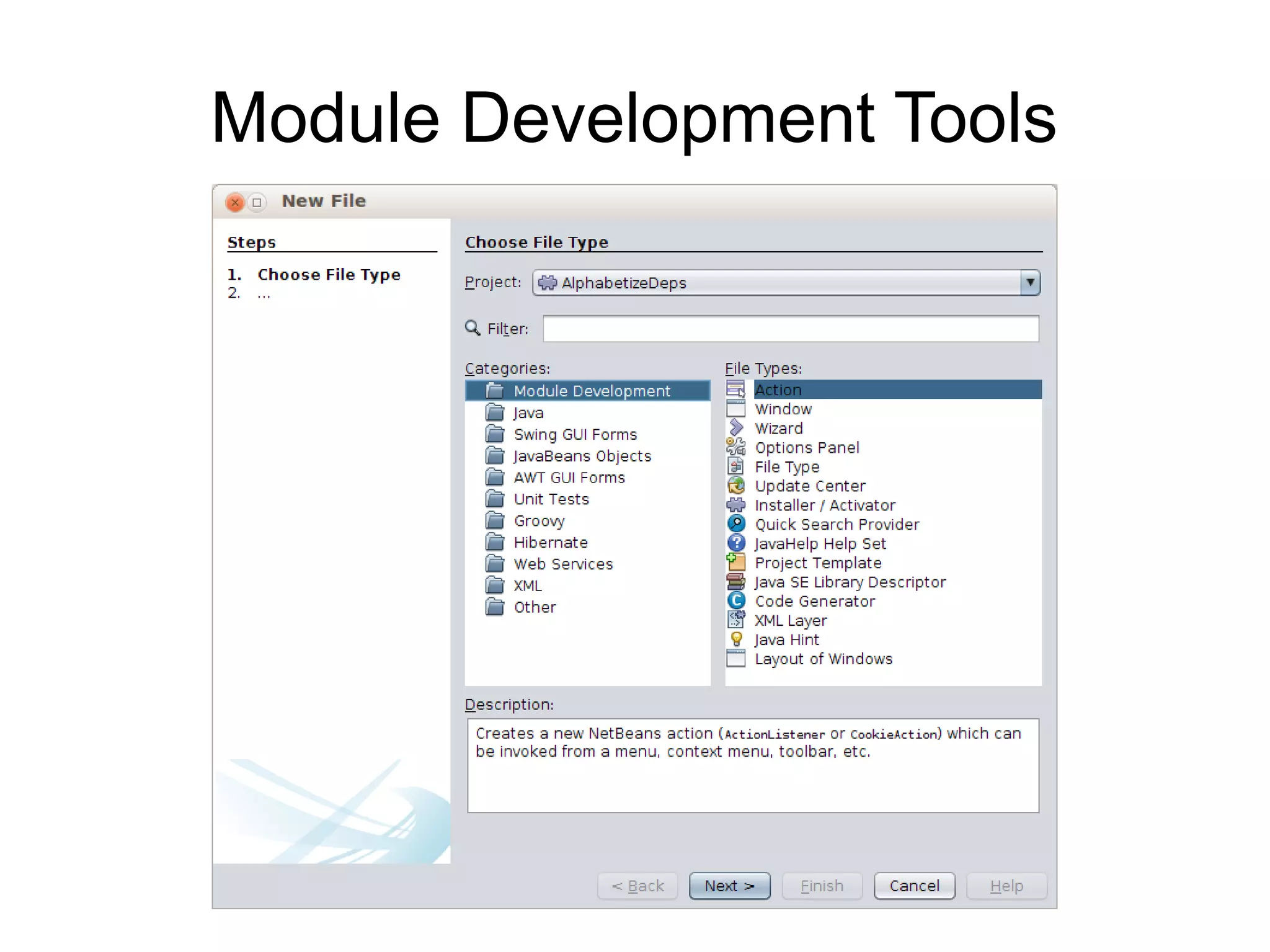Close the New File dialog
This screenshot has height=952, width=1270.
coord(235,203)
